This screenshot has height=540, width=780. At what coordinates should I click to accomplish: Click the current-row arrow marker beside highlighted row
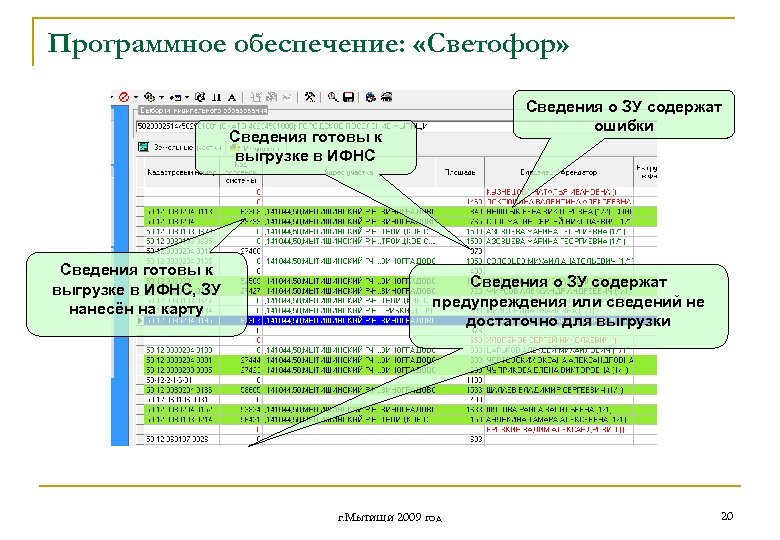140,321
